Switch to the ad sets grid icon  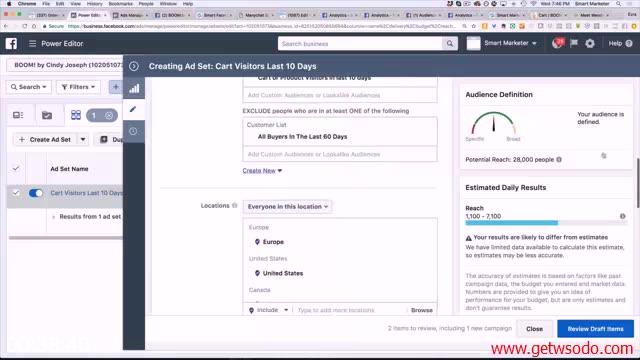click(x=76, y=115)
